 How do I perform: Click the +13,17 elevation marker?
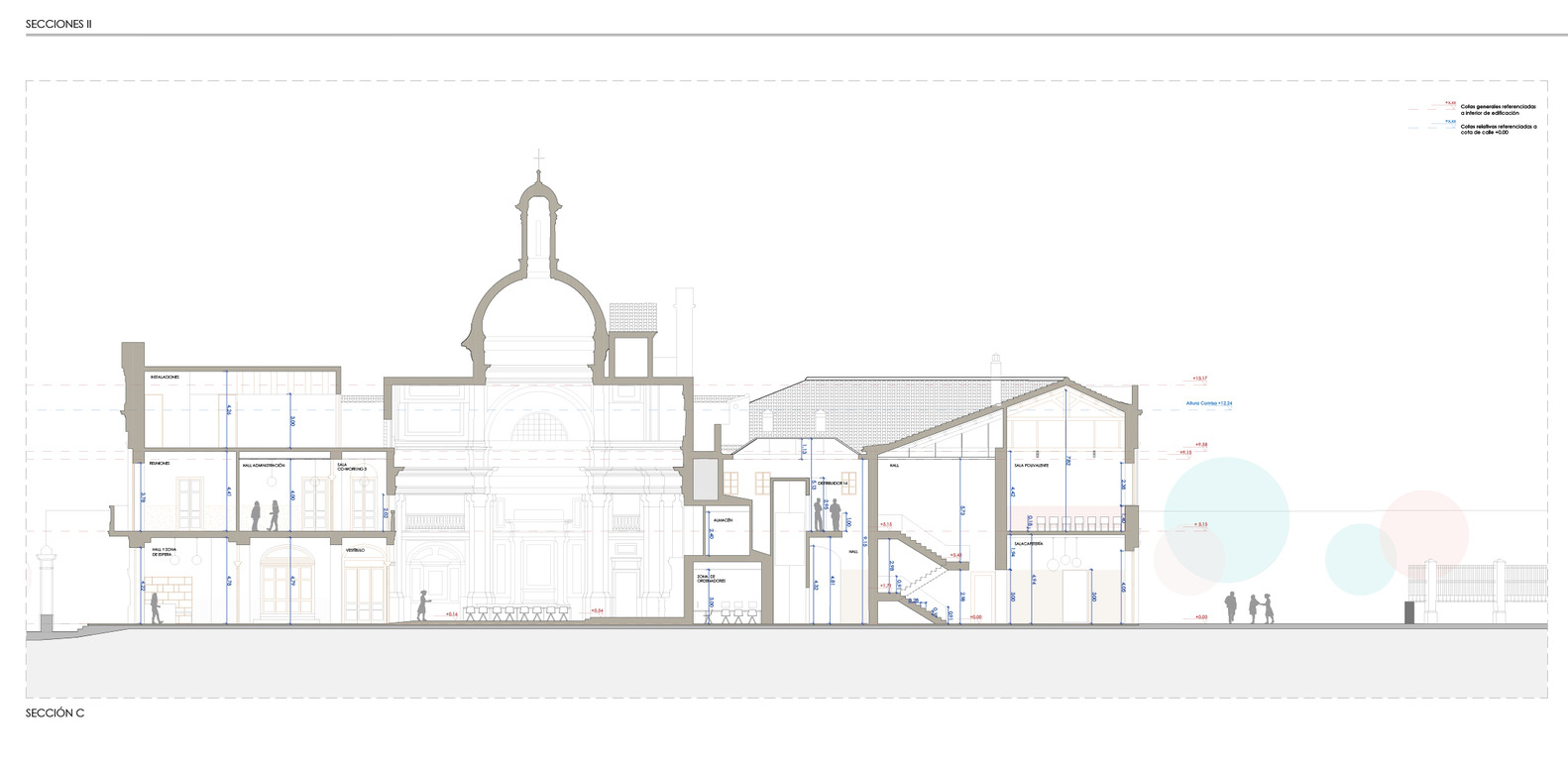pyautogui.click(x=1199, y=379)
